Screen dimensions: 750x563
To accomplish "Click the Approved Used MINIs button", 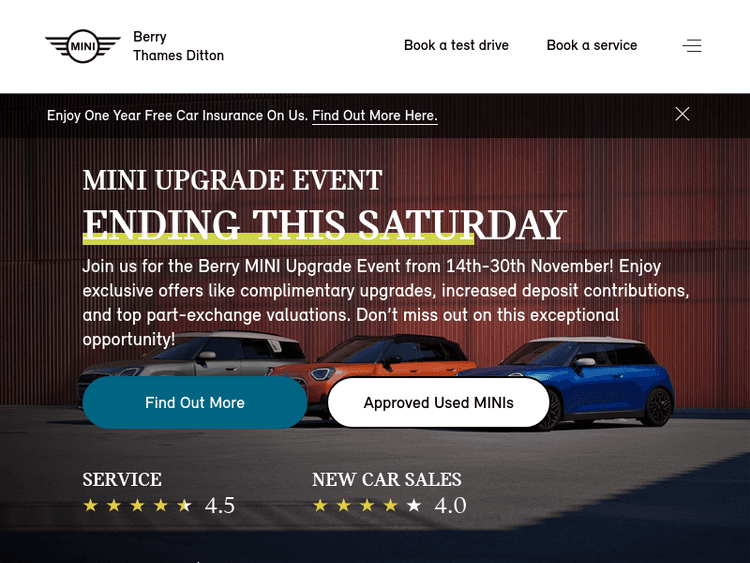I will [x=438, y=403].
